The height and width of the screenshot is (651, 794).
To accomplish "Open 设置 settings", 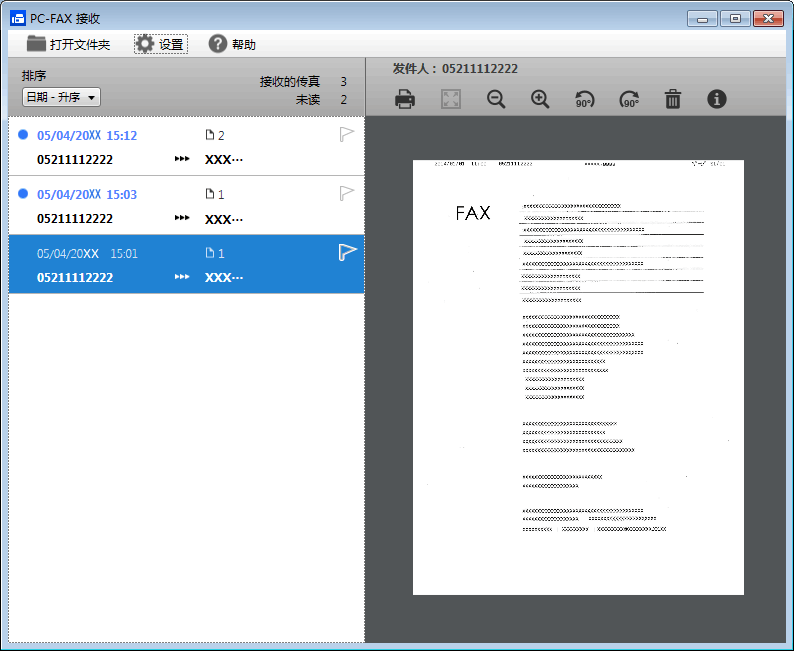I will 160,44.
